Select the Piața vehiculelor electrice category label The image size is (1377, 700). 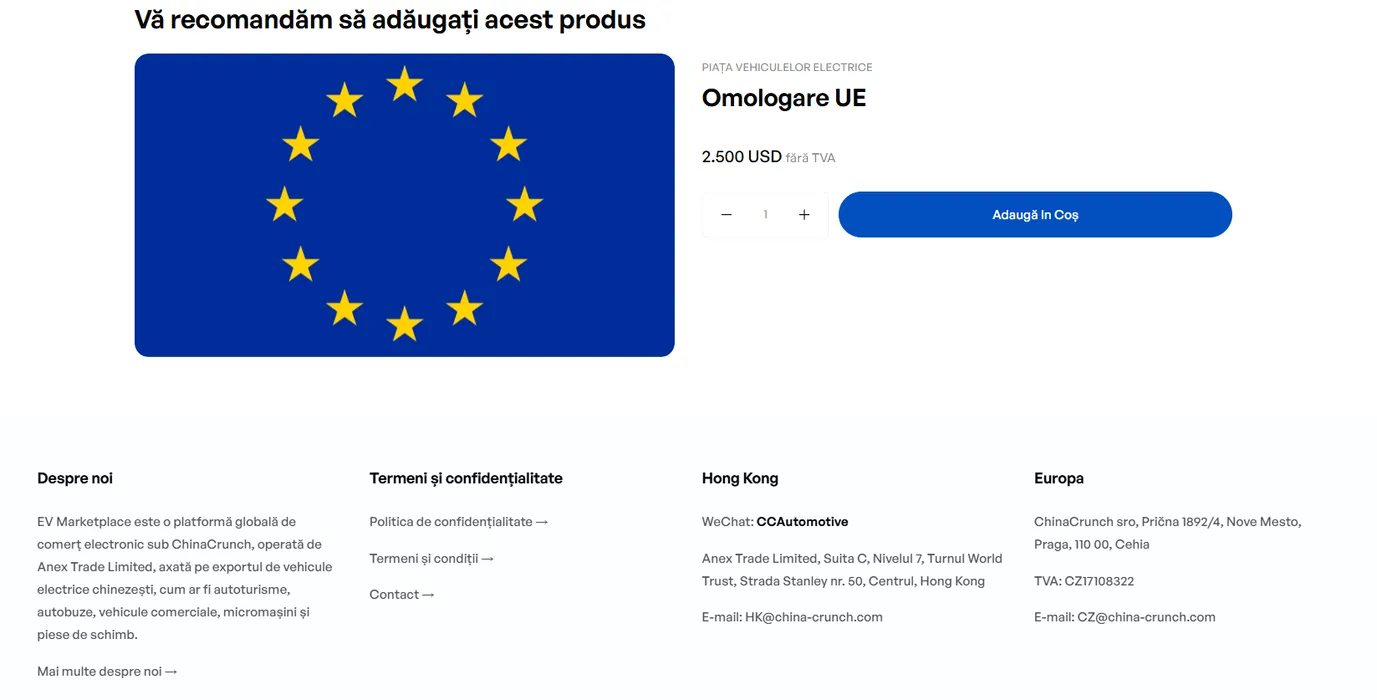[787, 67]
